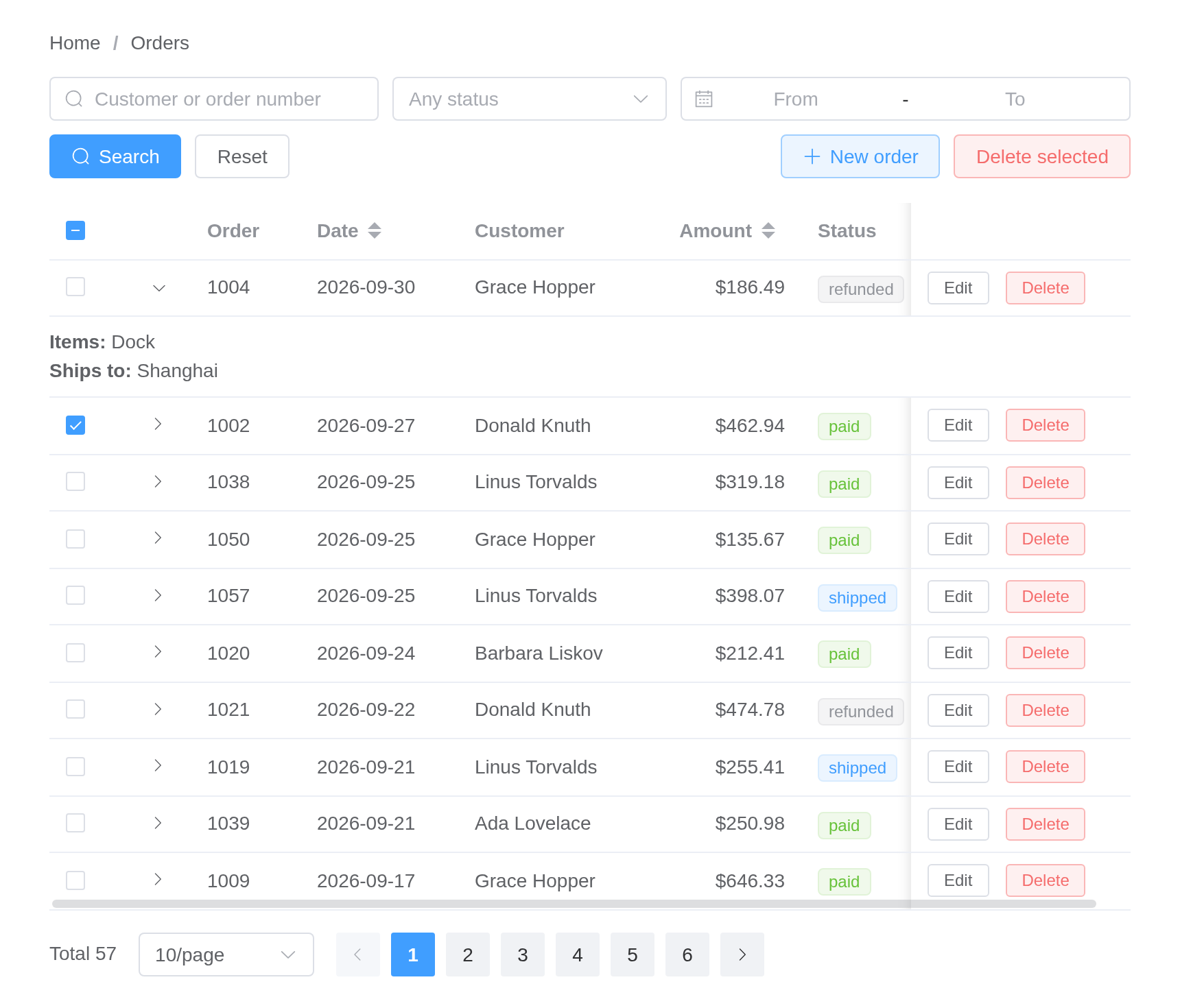1180x1008 pixels.
Task: Edit order 1038
Action: pyautogui.click(x=958, y=483)
